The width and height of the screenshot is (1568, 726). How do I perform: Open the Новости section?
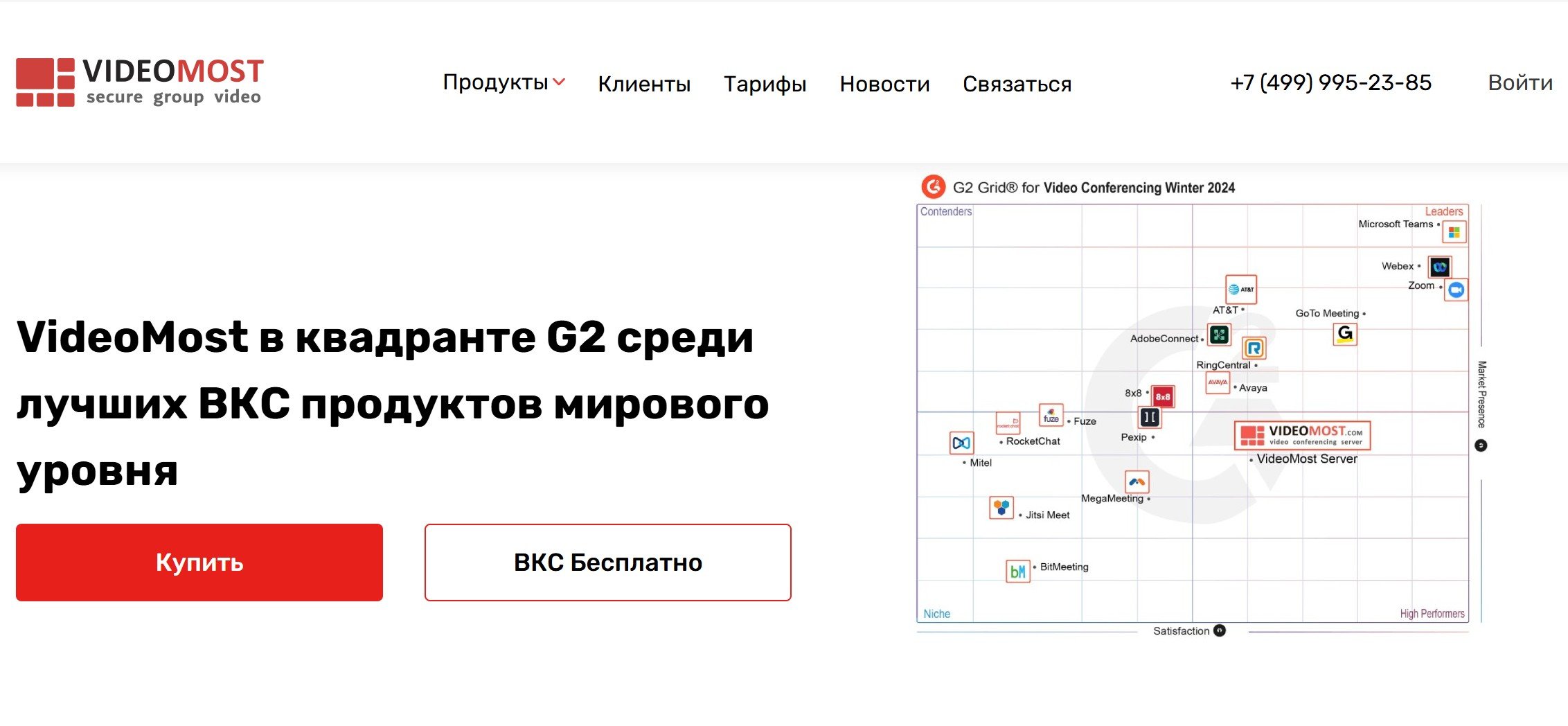point(884,84)
